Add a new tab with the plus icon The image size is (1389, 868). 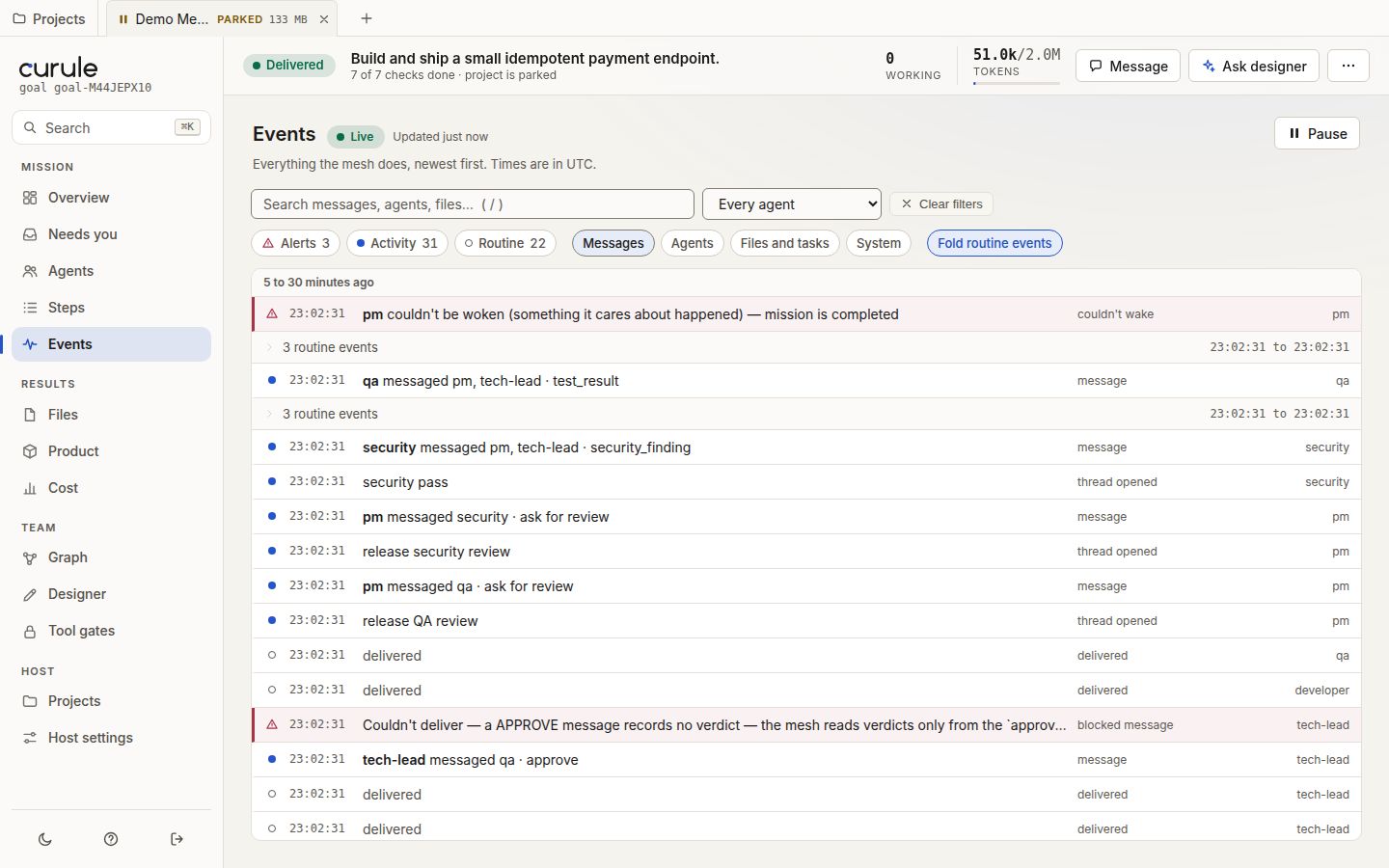coord(366,18)
